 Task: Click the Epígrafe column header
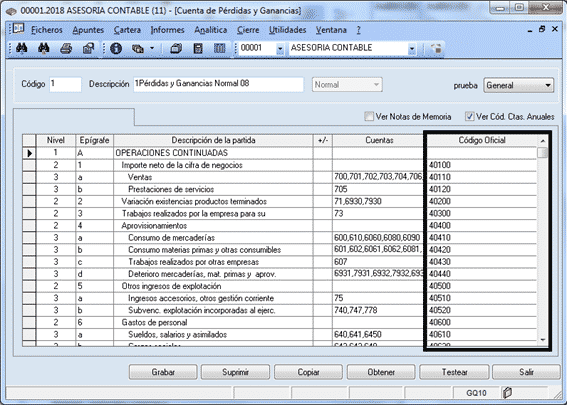[x=94, y=140]
